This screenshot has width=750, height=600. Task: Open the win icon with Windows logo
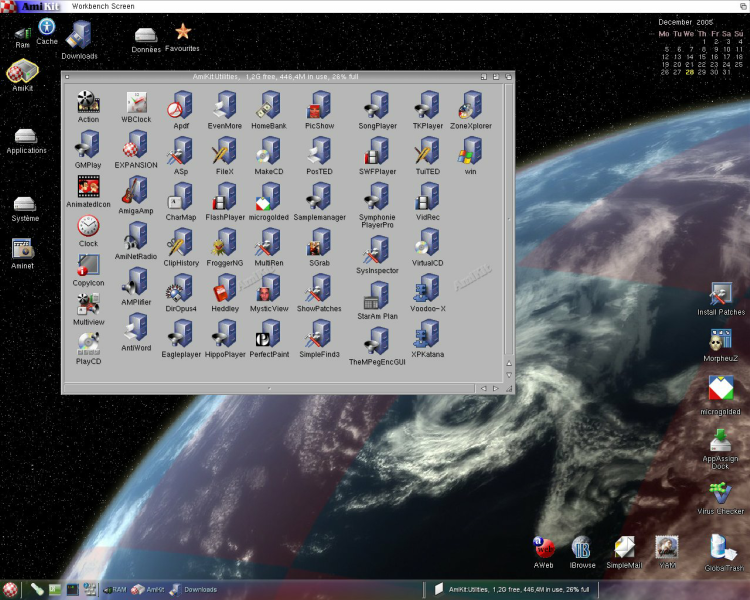click(x=471, y=150)
